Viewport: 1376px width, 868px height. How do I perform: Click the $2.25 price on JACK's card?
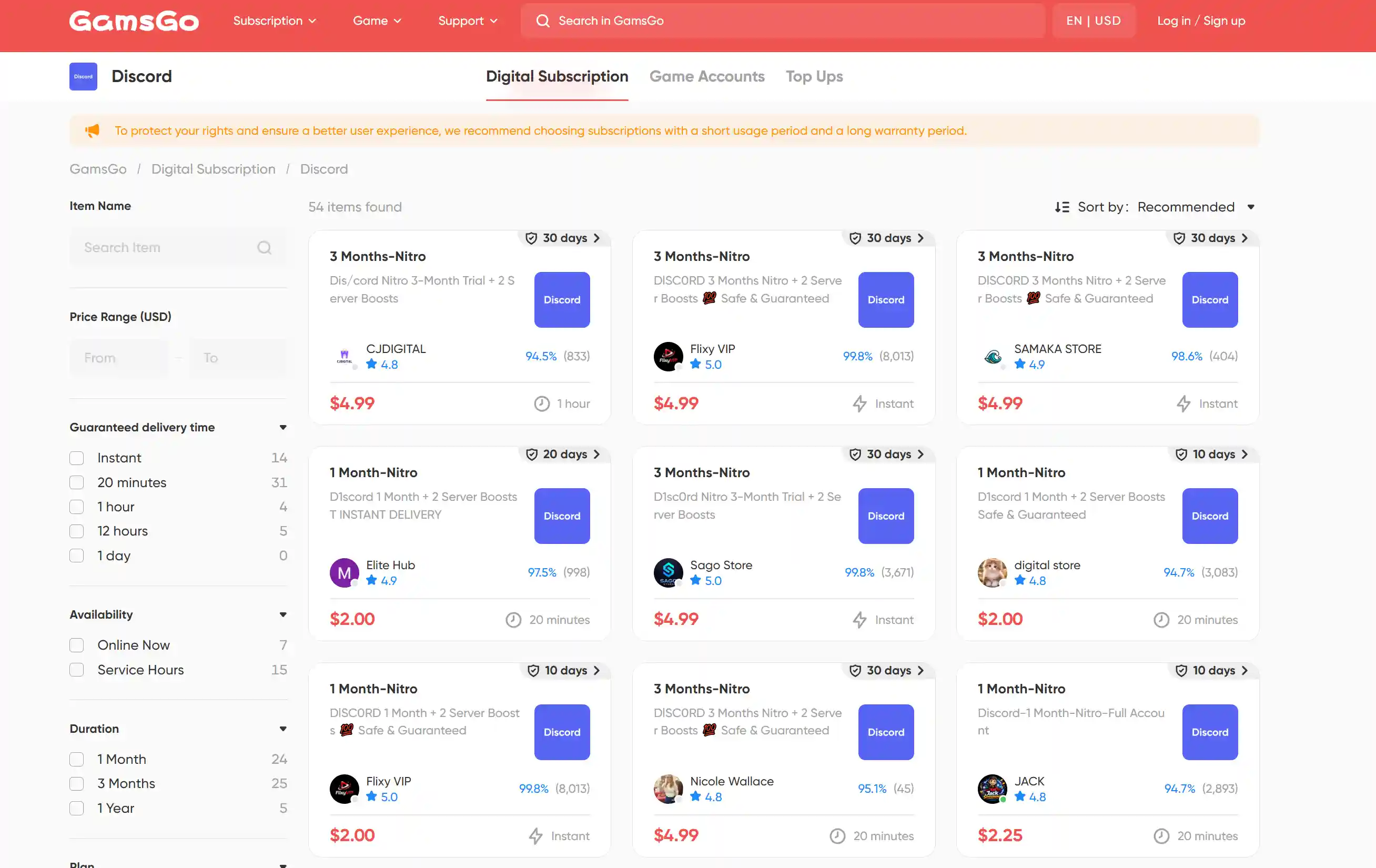[1000, 835]
